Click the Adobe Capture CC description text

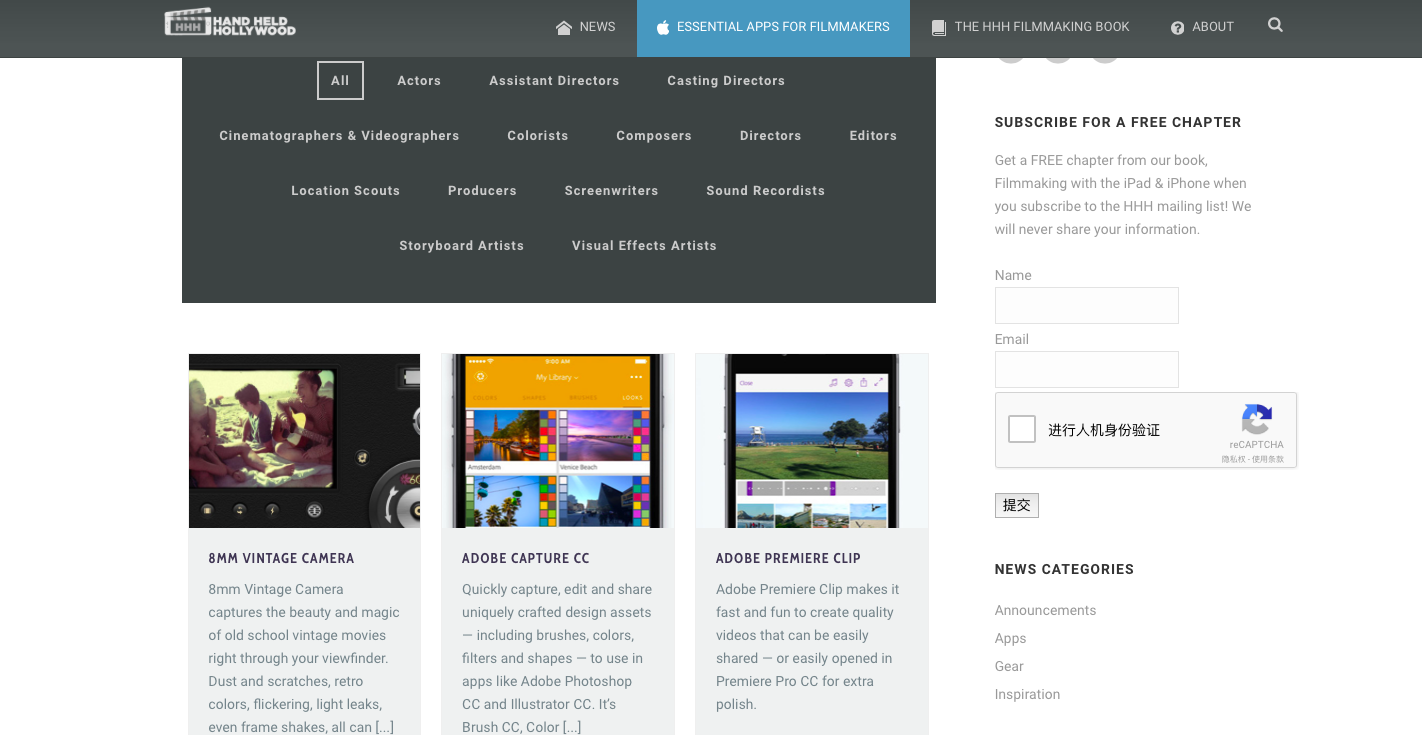pos(557,659)
